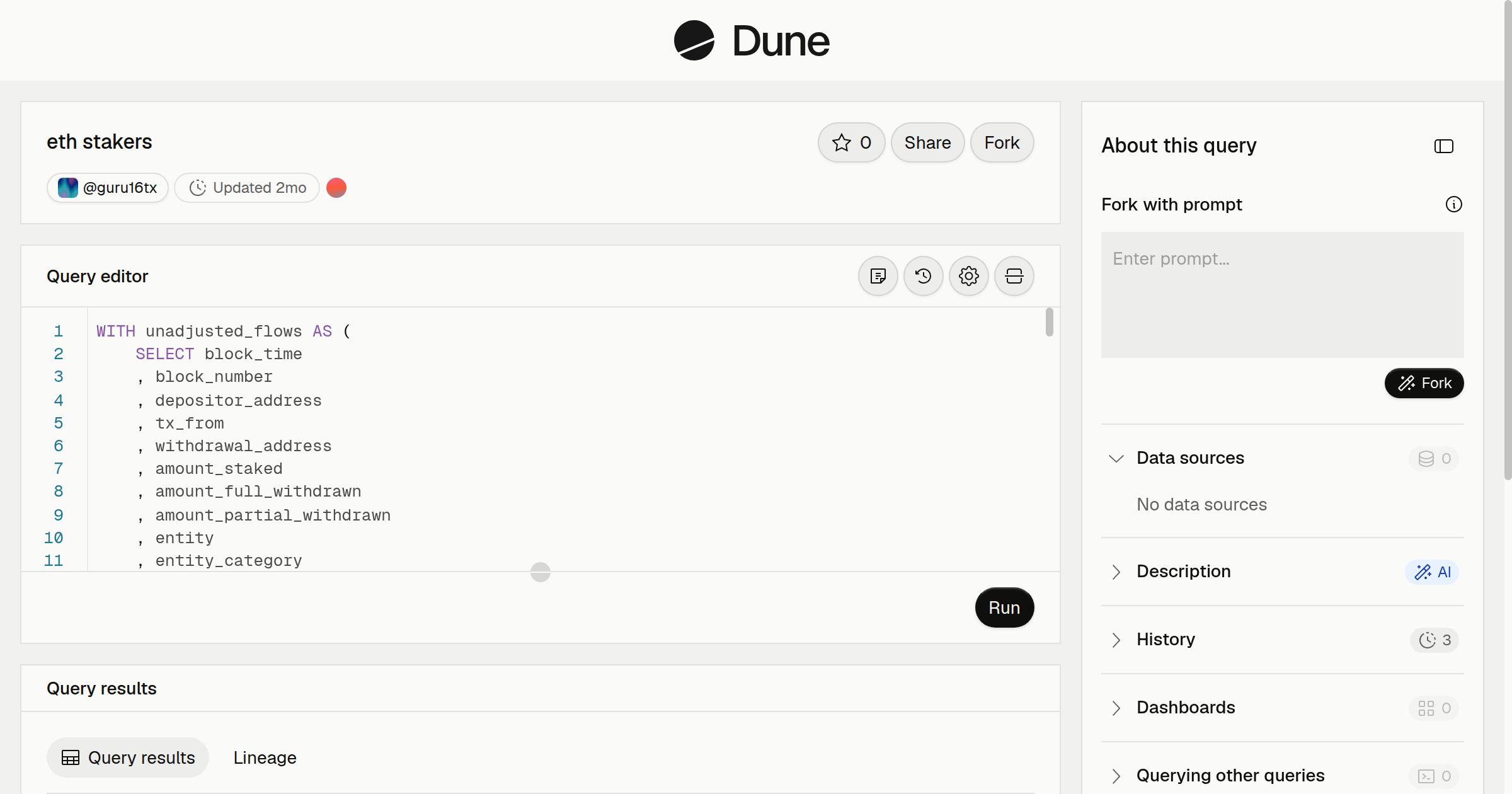
Task: Click the black Fork with prompt button
Action: [1424, 383]
